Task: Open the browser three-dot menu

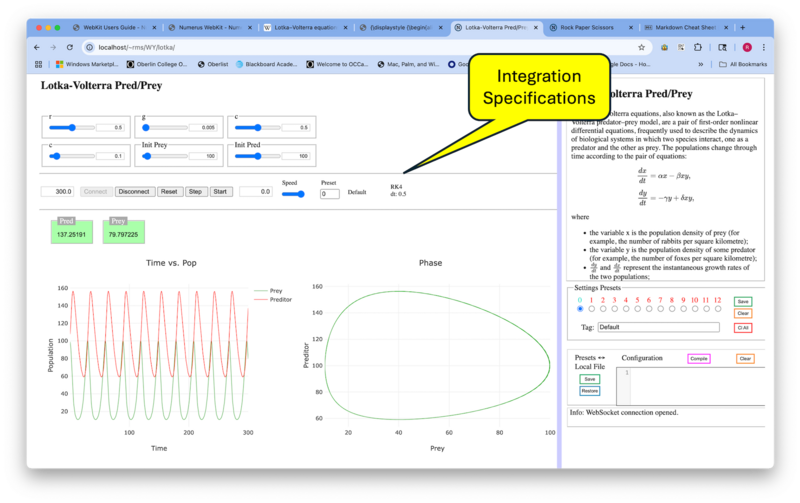Action: [765, 47]
